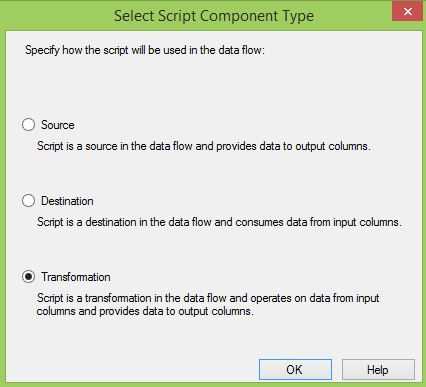
Task: Click the "Source" option label text
Action: [x=58, y=125]
